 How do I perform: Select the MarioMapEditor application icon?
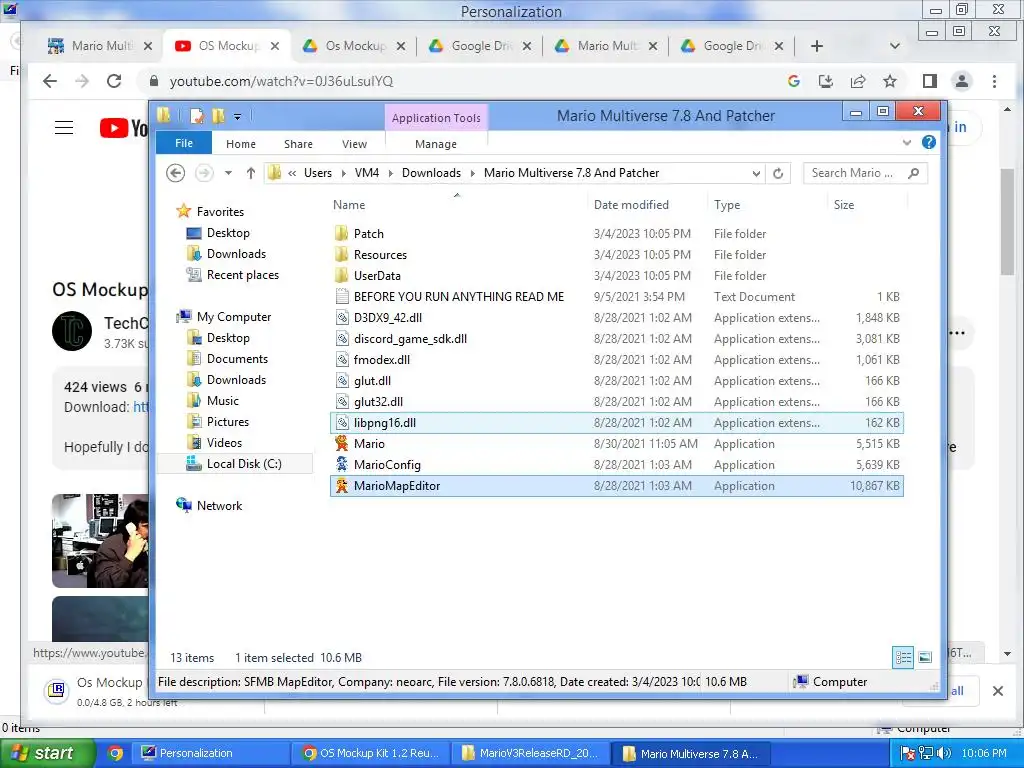tap(342, 485)
